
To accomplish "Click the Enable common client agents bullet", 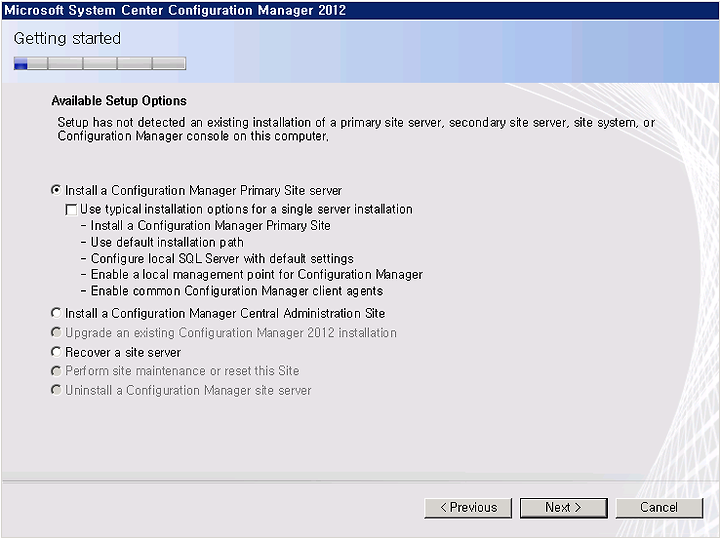I will (x=232, y=291).
